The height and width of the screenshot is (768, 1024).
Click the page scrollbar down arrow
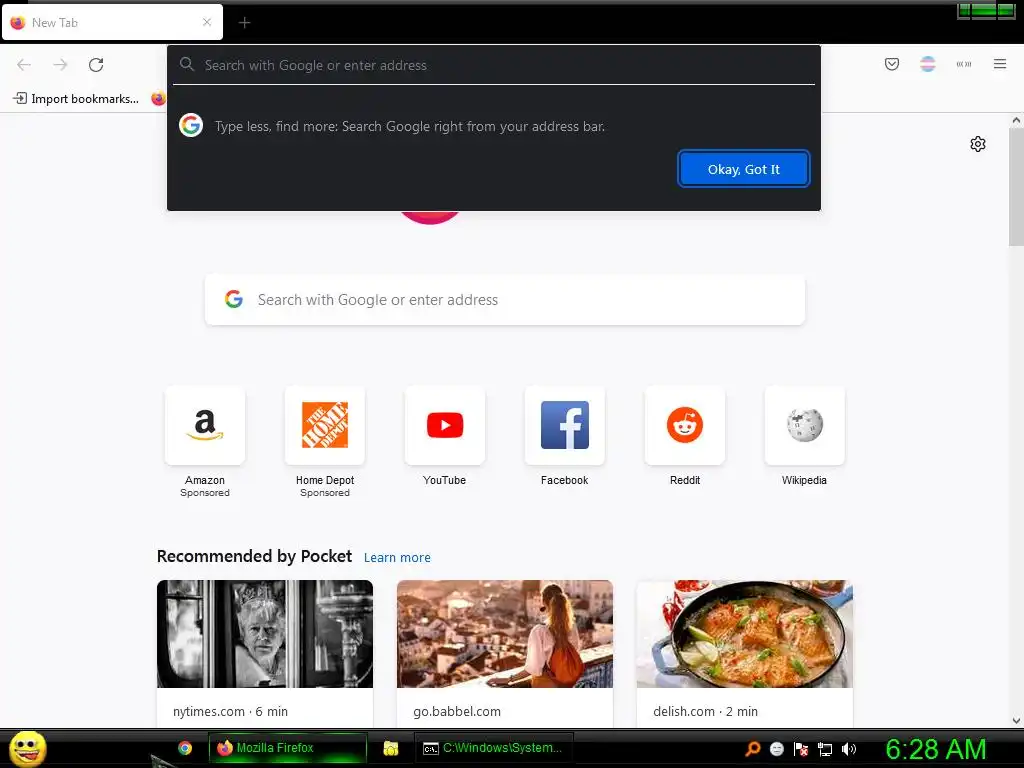[1016, 721]
